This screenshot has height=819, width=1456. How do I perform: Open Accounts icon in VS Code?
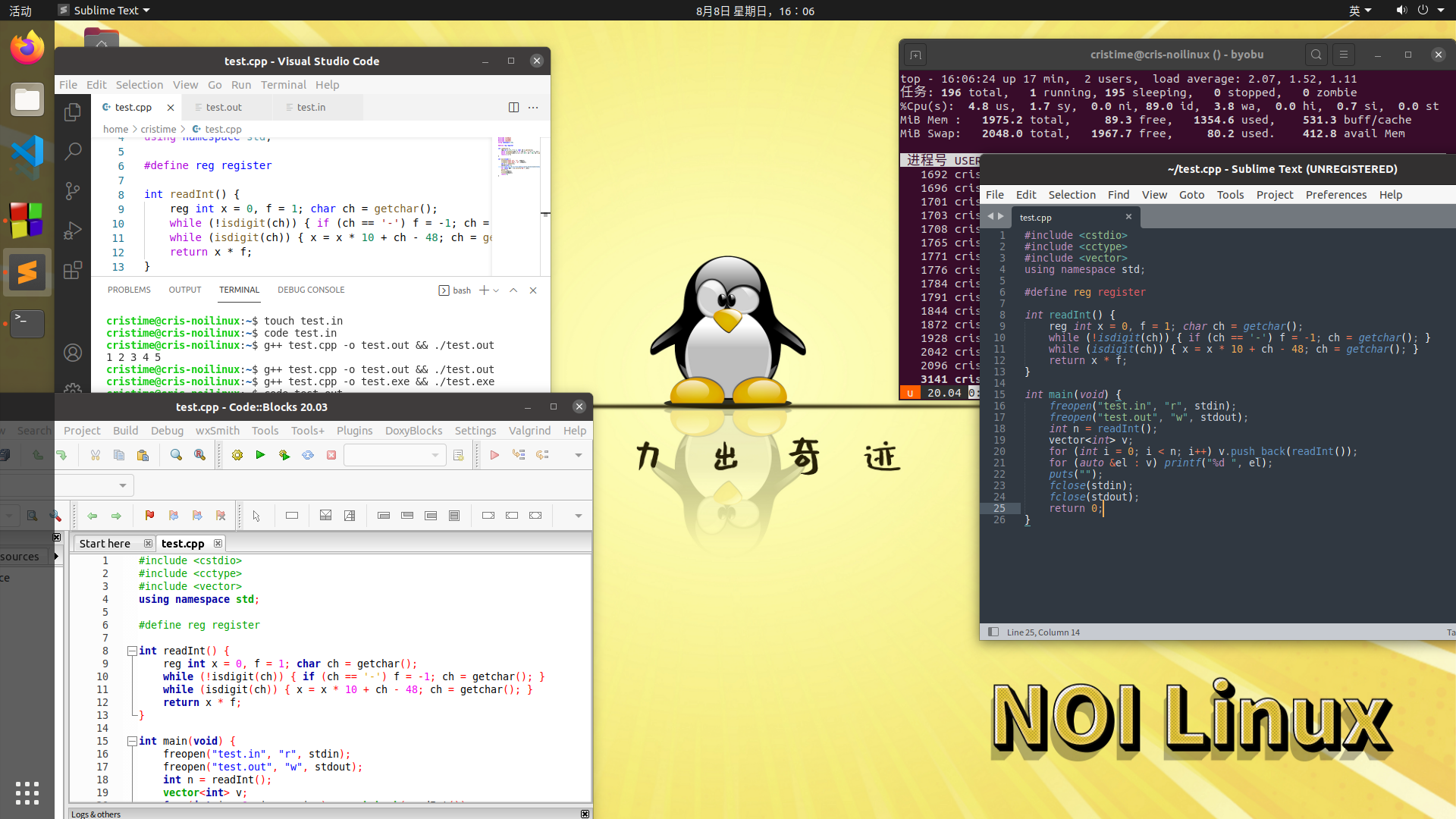pos(73,353)
